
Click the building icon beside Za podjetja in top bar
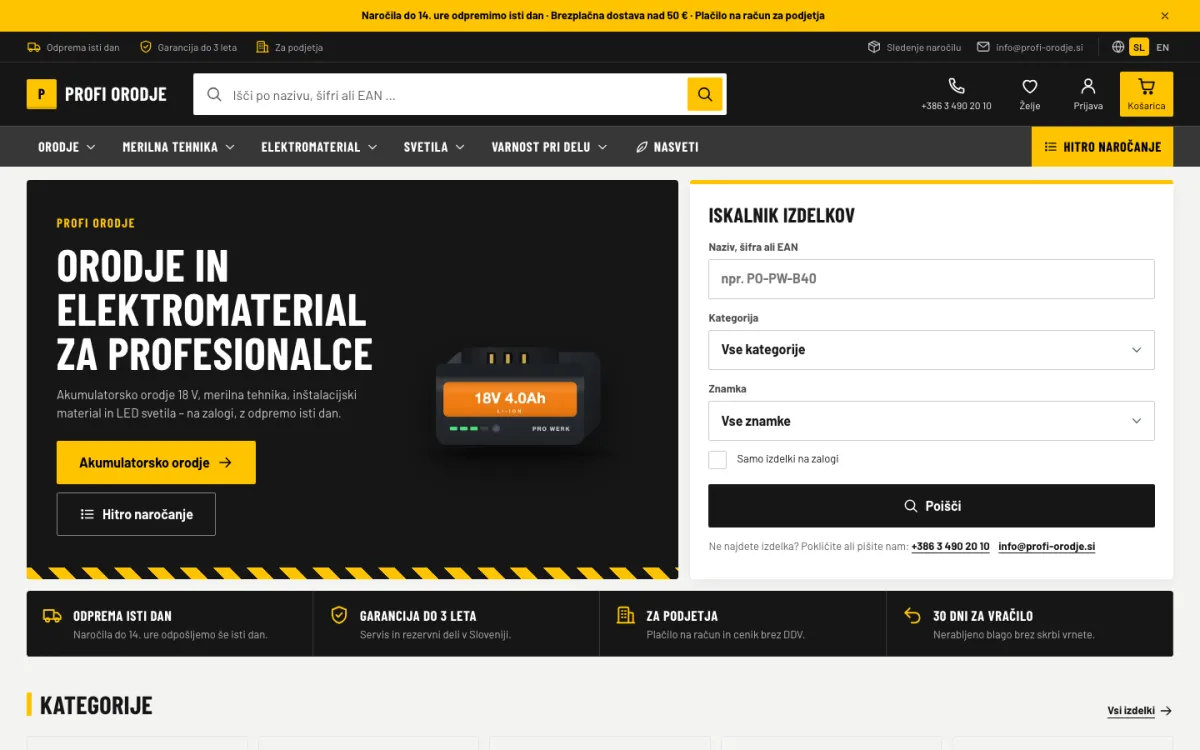(262, 47)
